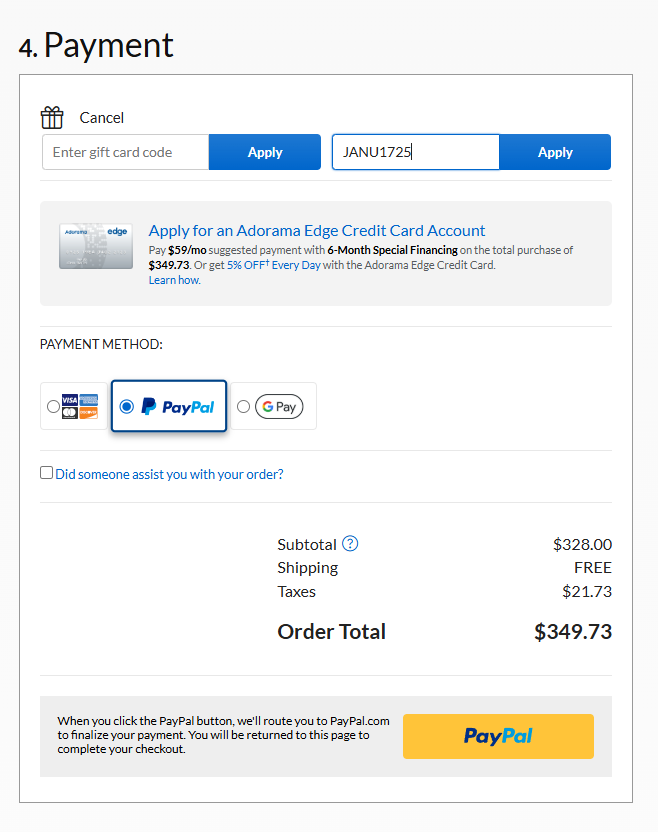Click the Adorama Edge card image
Screen dimensions: 658x832
[95, 246]
